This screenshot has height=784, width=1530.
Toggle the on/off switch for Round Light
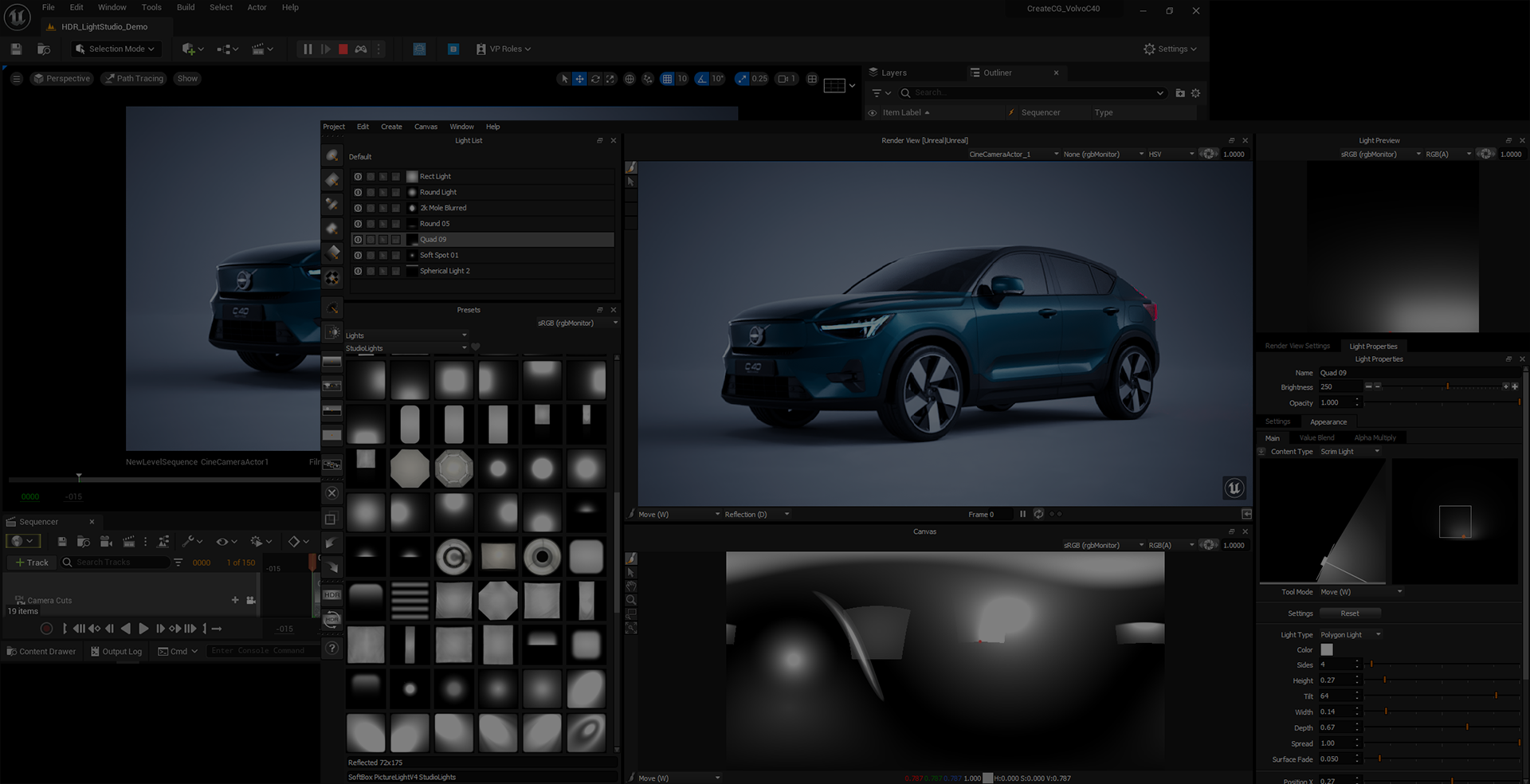tap(358, 193)
